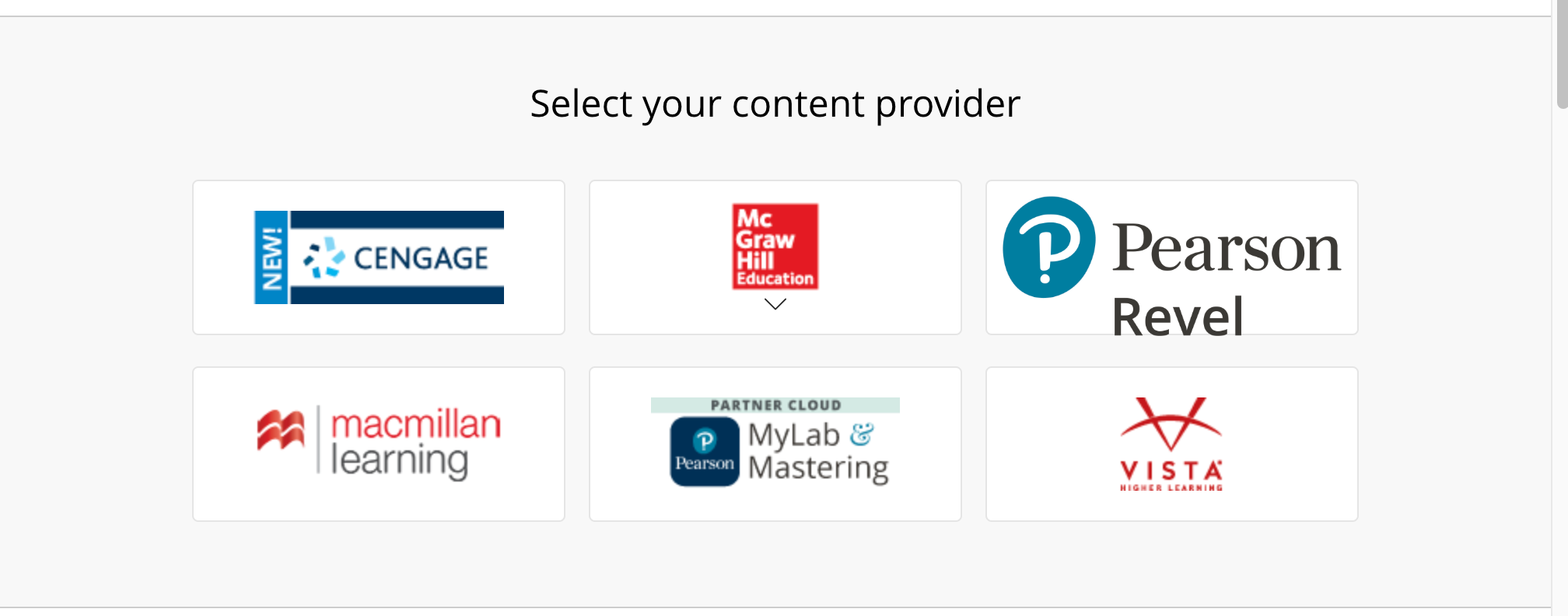Choose the red McGraw Hill Education logo

[x=775, y=246]
